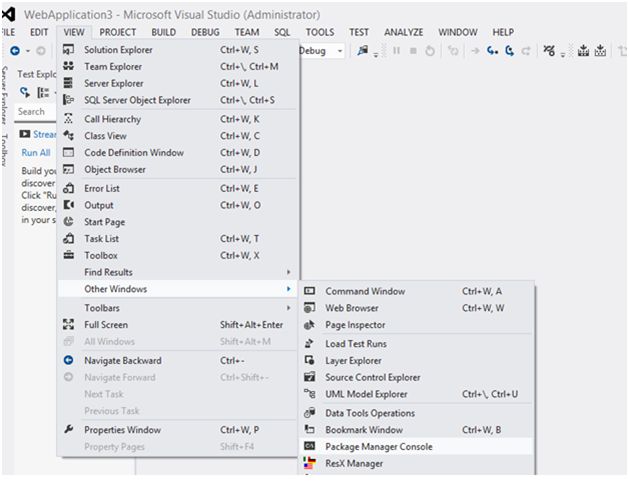The image size is (629, 487).
Task: Click the Command Window icon
Action: click(309, 291)
